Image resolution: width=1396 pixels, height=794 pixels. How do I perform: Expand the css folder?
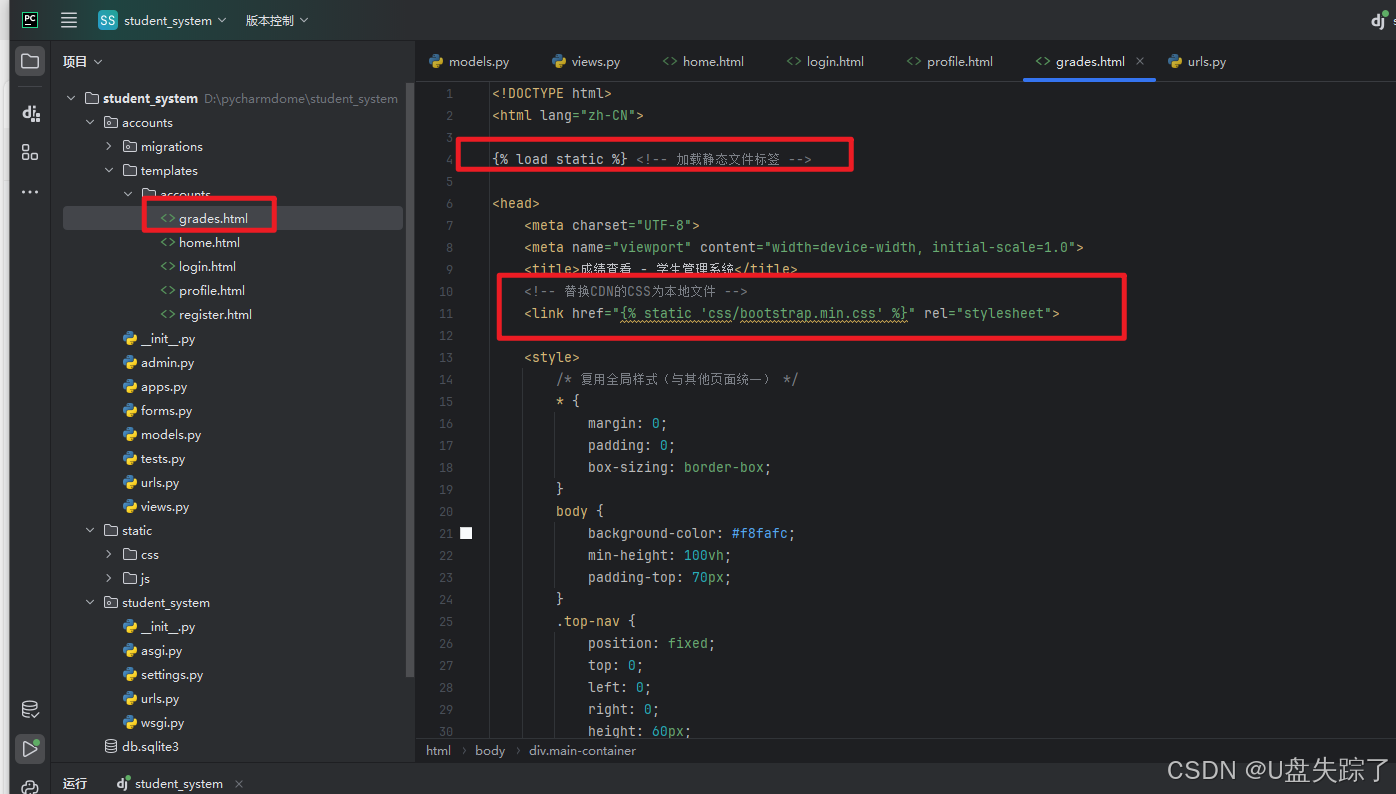(x=109, y=554)
